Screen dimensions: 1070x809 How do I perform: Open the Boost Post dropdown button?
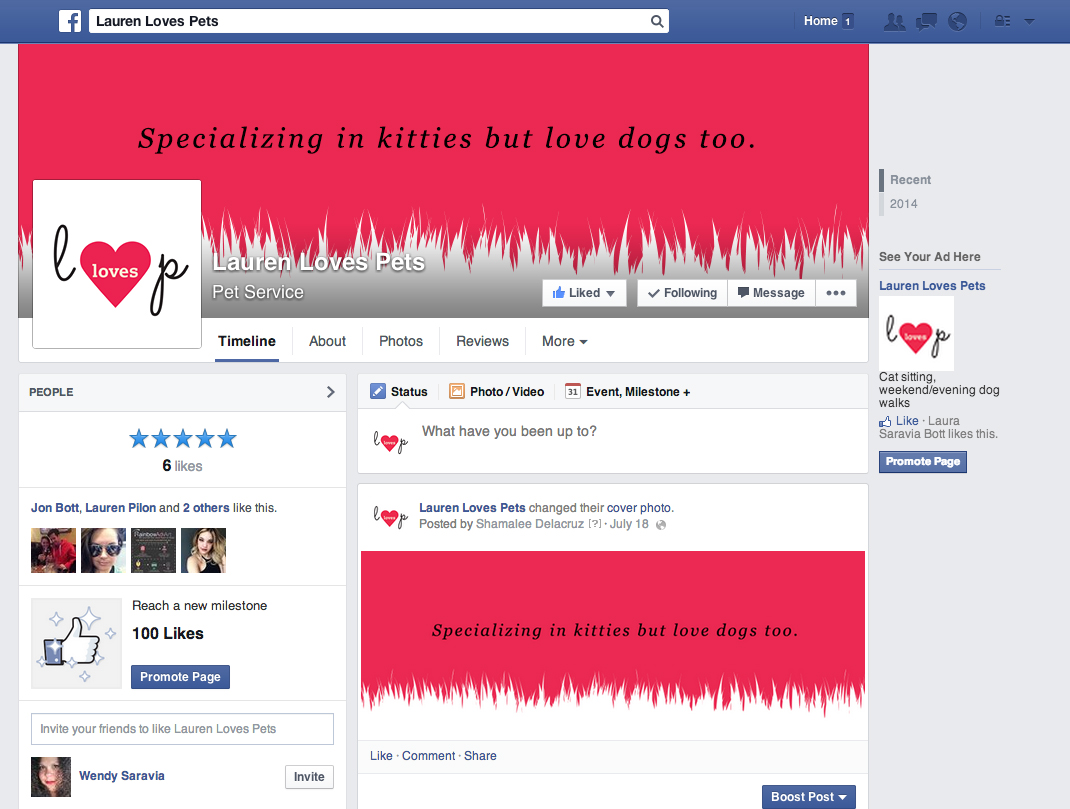tap(809, 797)
